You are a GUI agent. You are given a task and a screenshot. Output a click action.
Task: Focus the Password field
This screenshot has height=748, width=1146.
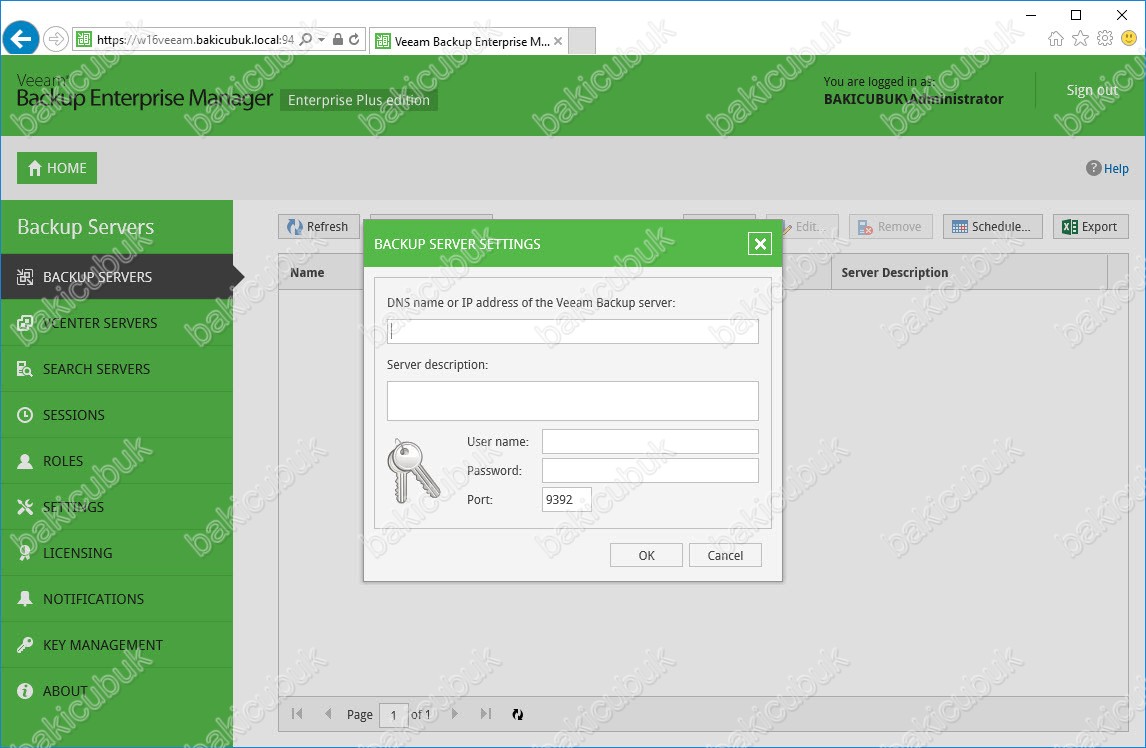click(650, 470)
